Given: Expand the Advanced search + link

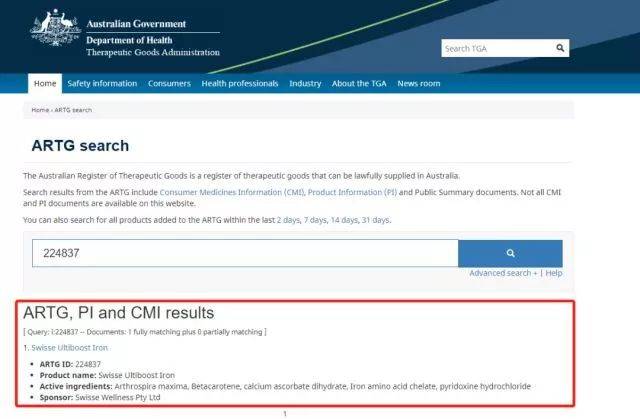Looking at the screenshot, I should [x=503, y=273].
